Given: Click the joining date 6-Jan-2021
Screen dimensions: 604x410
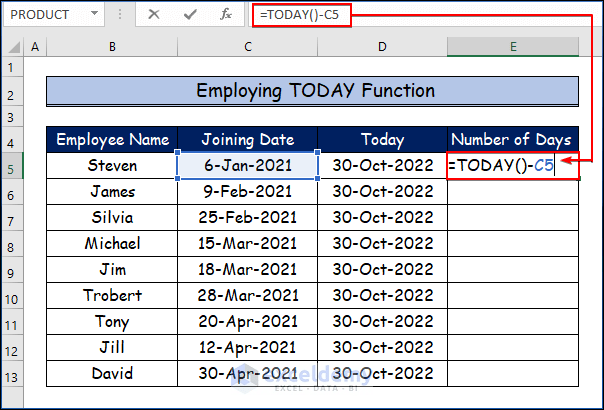Looking at the screenshot, I should [248, 166].
